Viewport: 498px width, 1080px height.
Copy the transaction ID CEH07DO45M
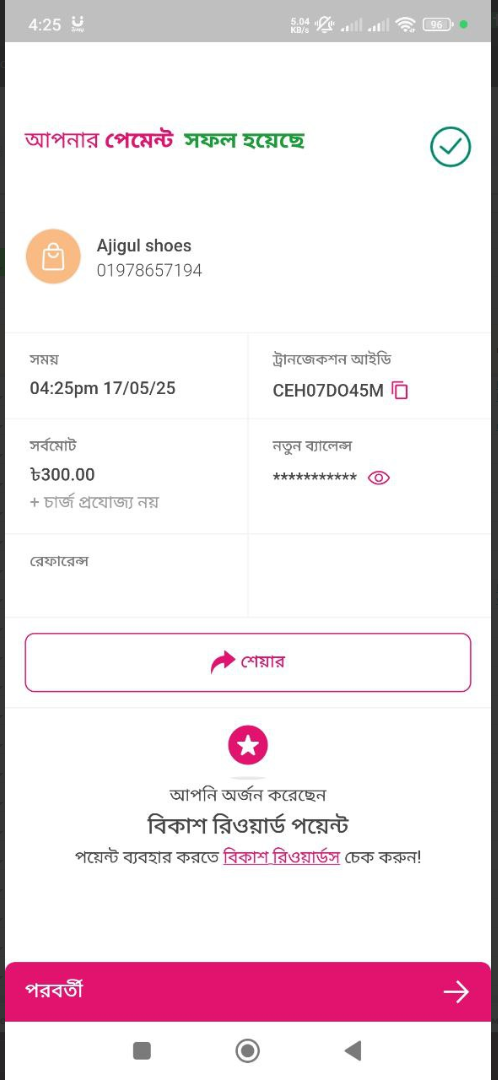point(400,391)
